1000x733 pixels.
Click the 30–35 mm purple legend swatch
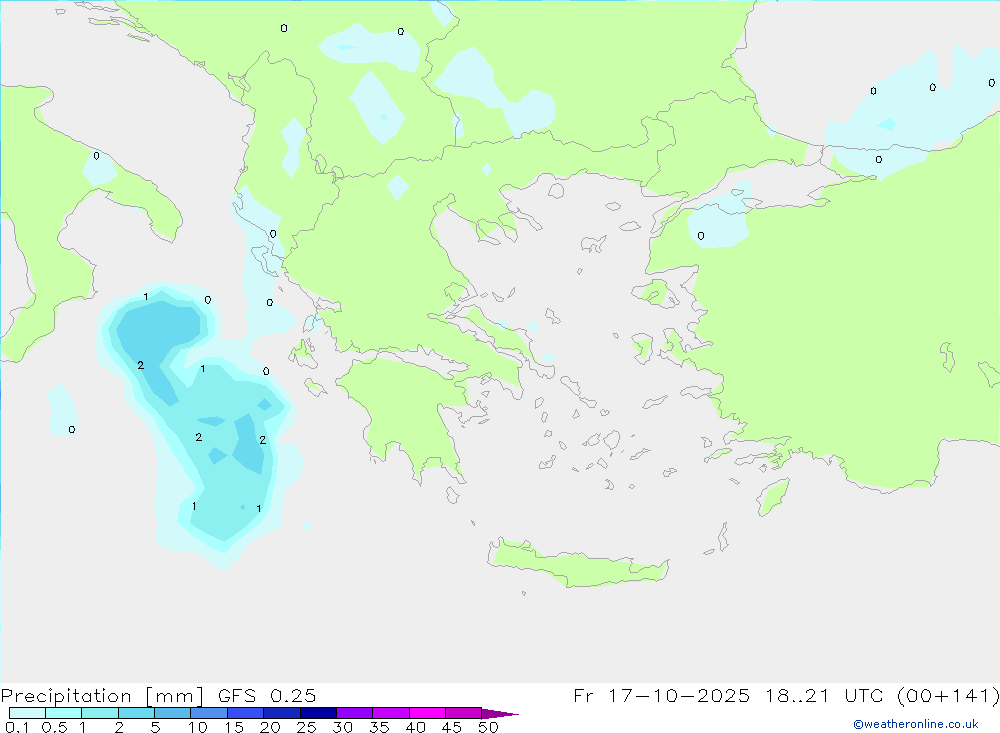pyautogui.click(x=354, y=713)
